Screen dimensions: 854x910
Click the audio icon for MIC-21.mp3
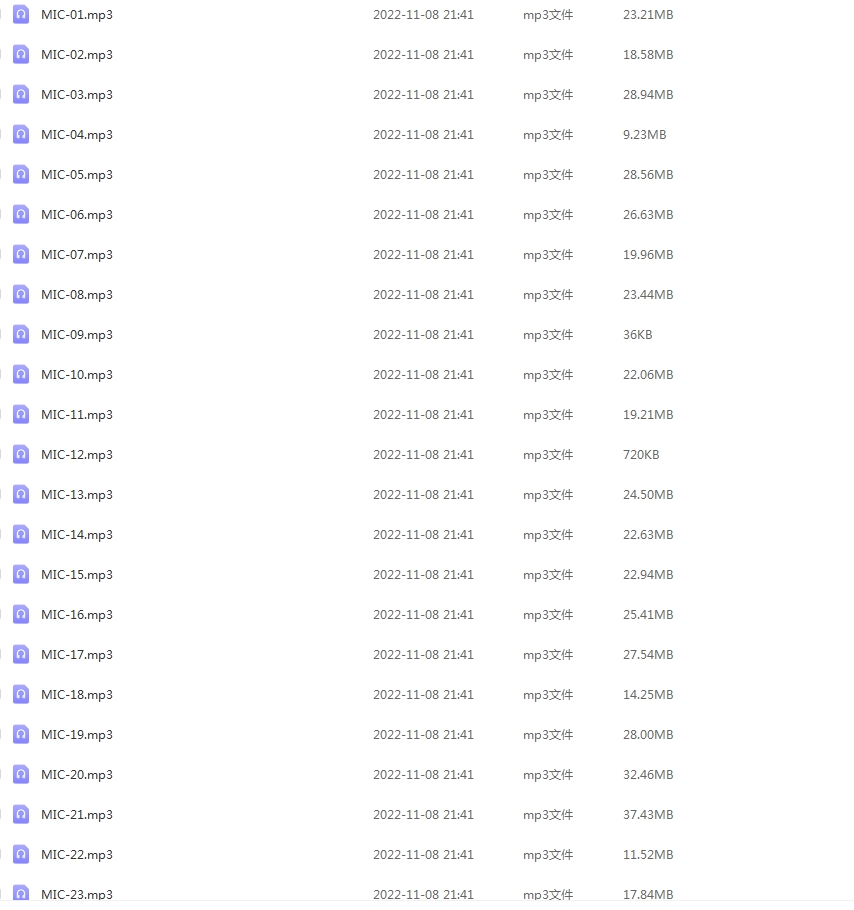(21, 815)
